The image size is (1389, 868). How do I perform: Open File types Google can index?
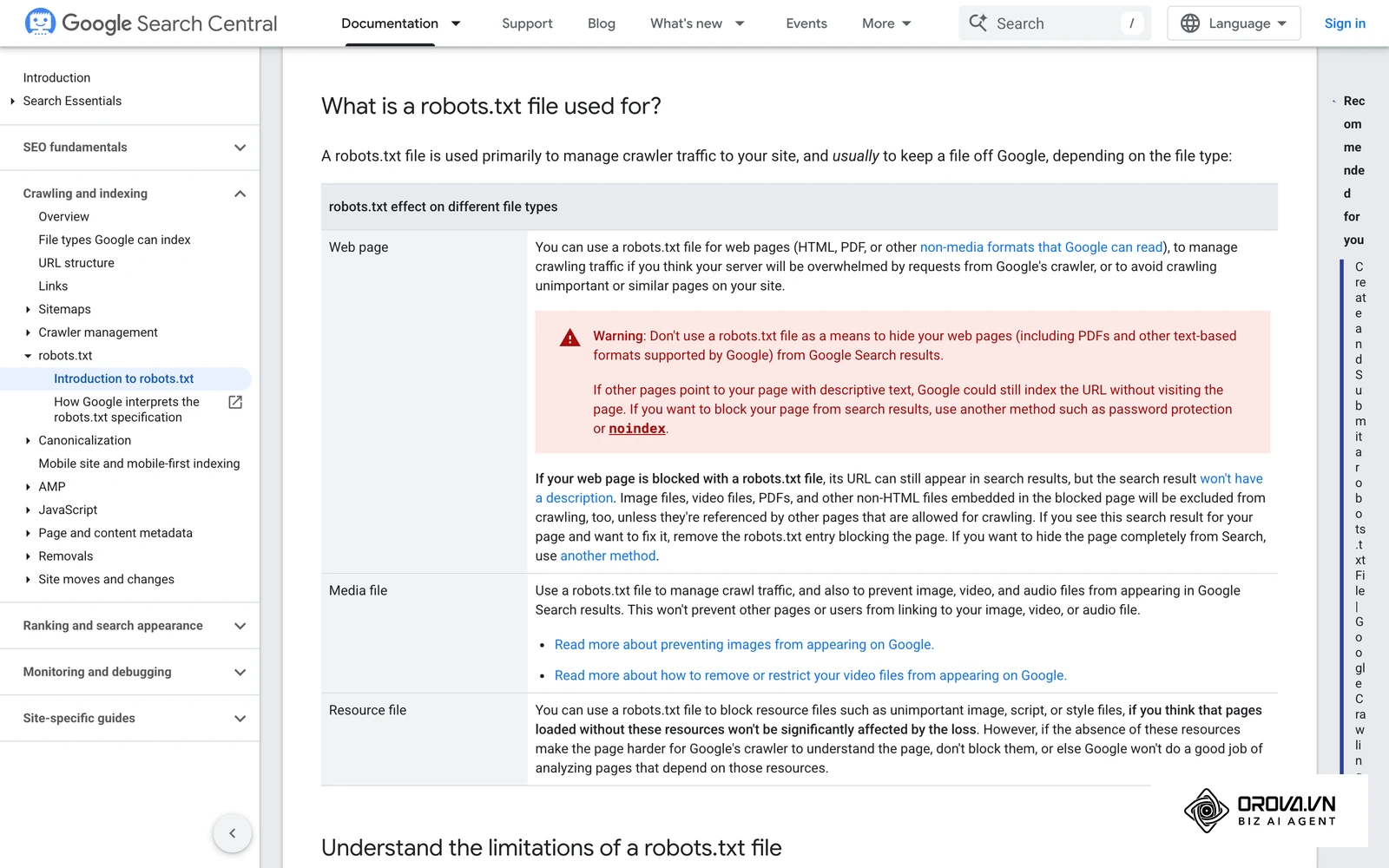click(115, 240)
